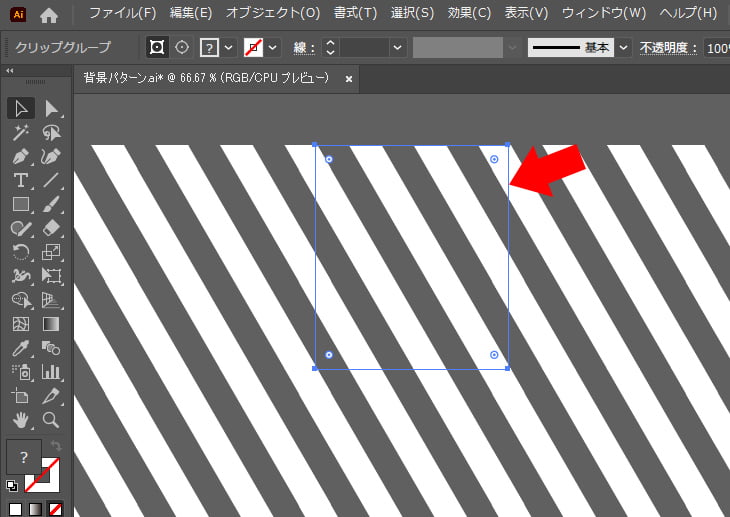Select the Rectangle tool
The image size is (730, 517).
click(21, 205)
